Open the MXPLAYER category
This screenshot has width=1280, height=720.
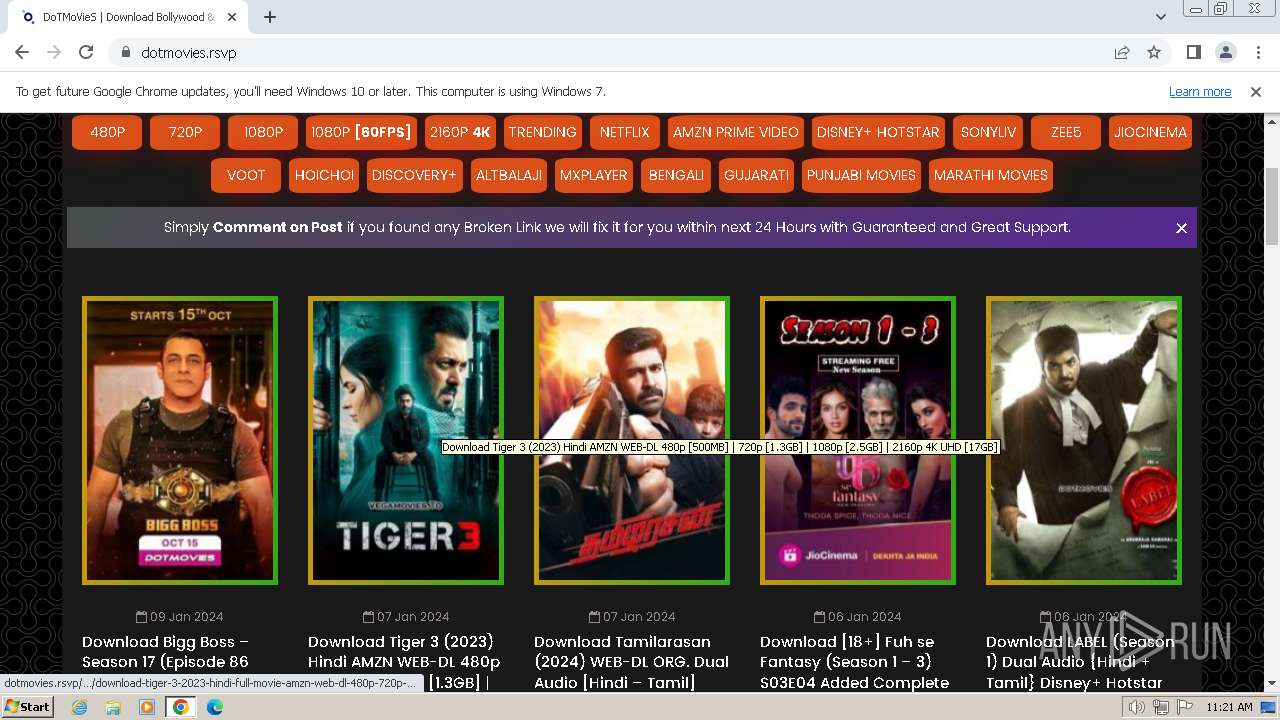point(594,175)
